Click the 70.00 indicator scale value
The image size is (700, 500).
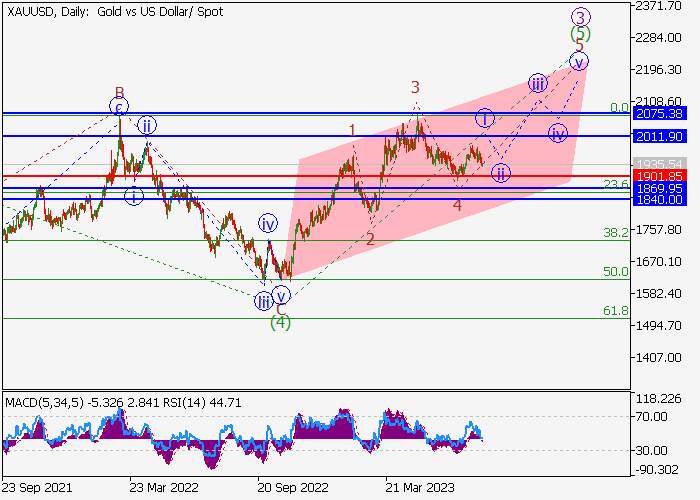click(652, 417)
